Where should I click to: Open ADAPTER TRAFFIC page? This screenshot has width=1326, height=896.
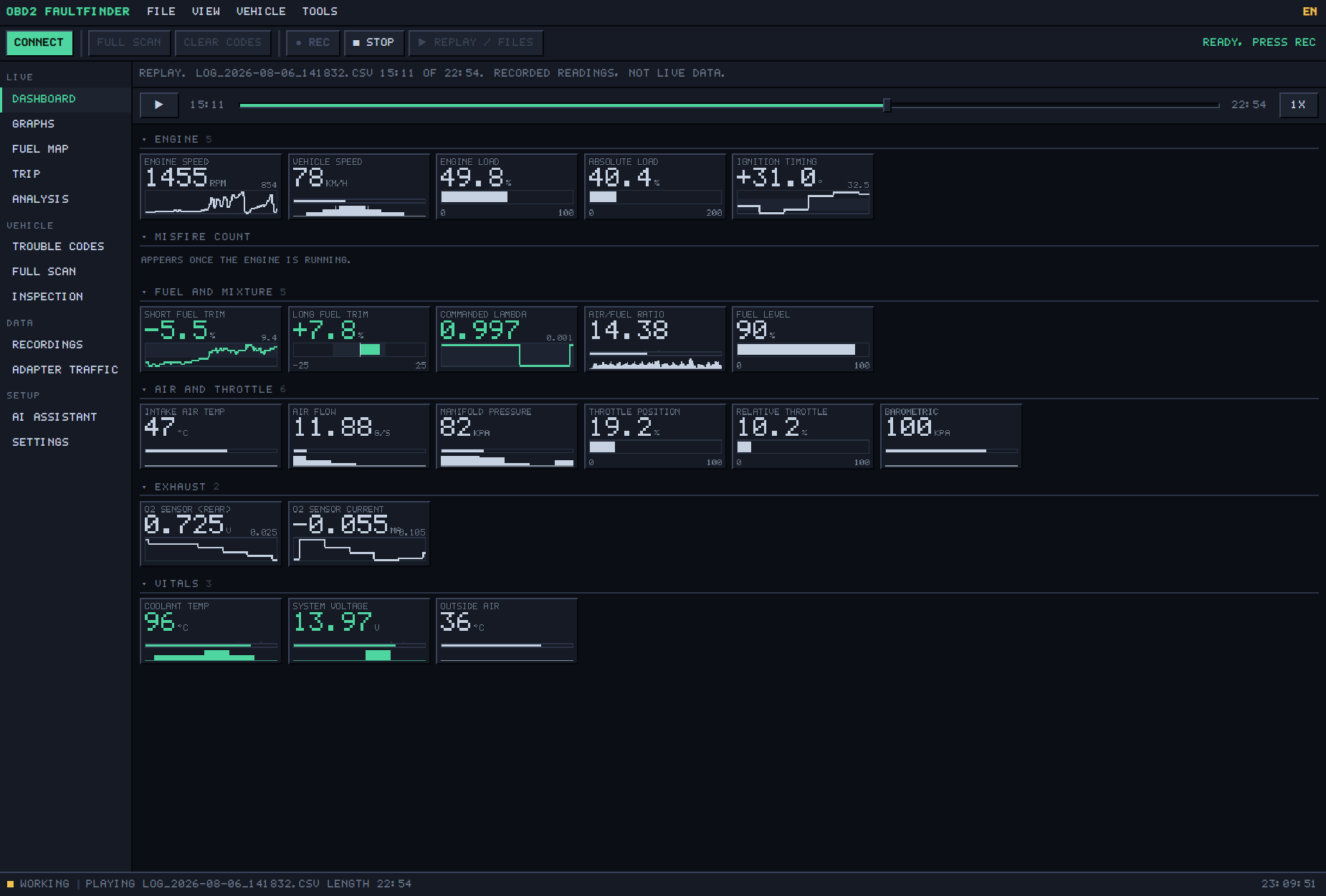point(65,370)
